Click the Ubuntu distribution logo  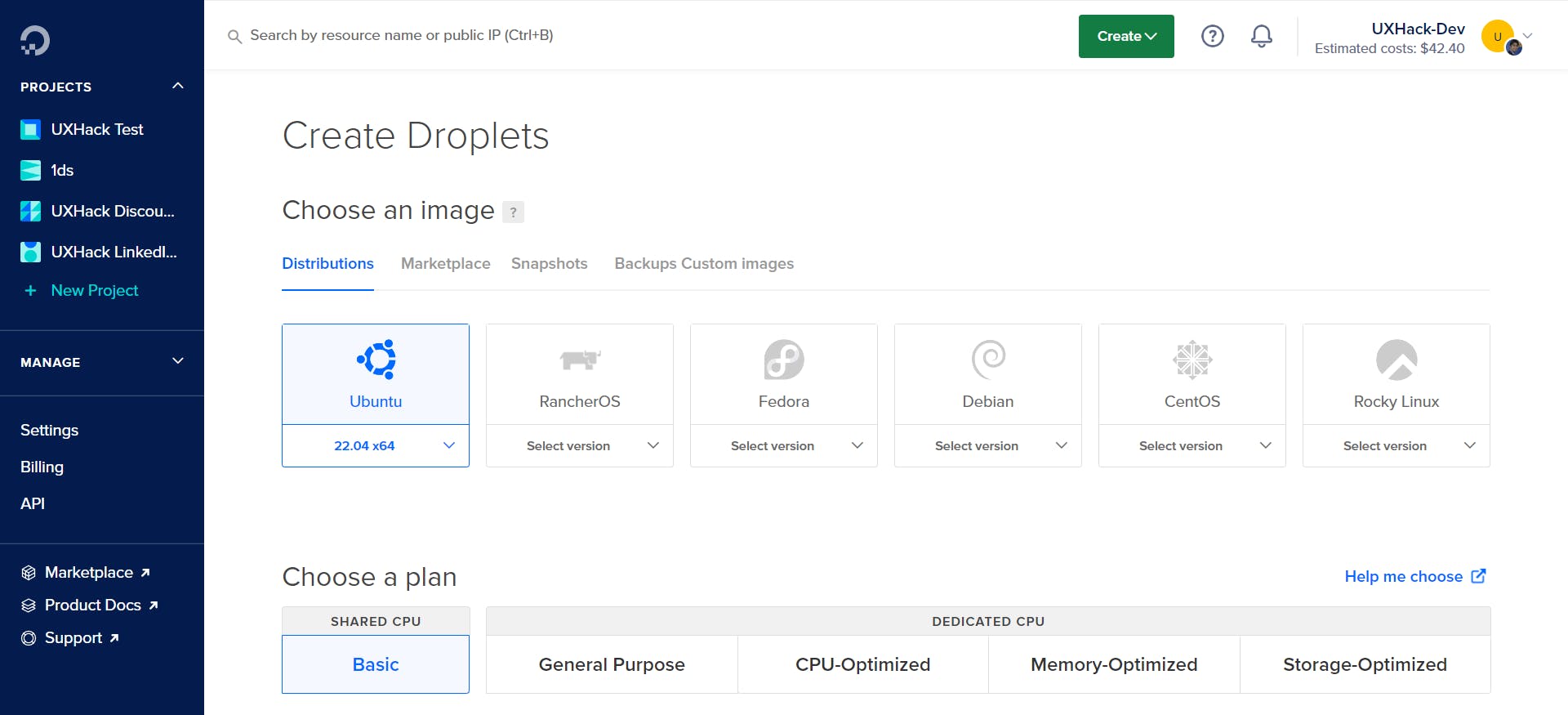point(376,360)
